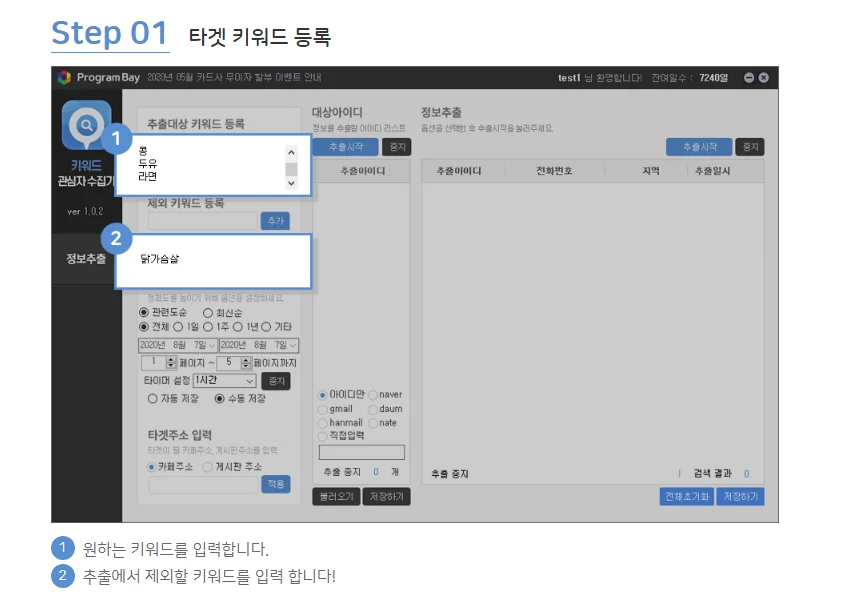
Task: Click the 추가 exclude-keyword button
Action: (275, 221)
